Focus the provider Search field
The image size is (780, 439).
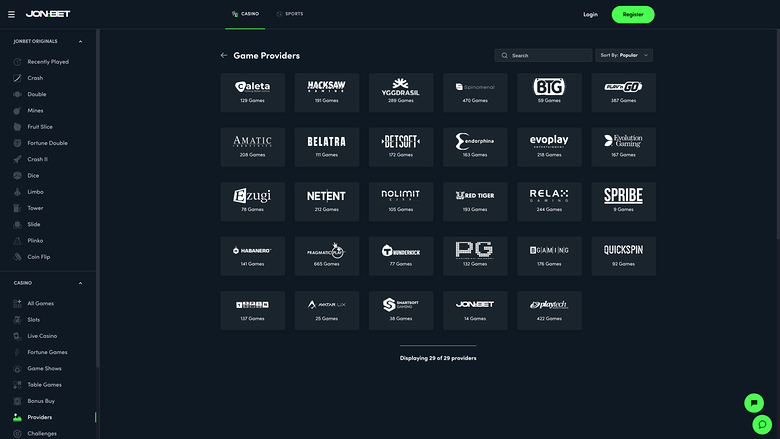point(543,55)
